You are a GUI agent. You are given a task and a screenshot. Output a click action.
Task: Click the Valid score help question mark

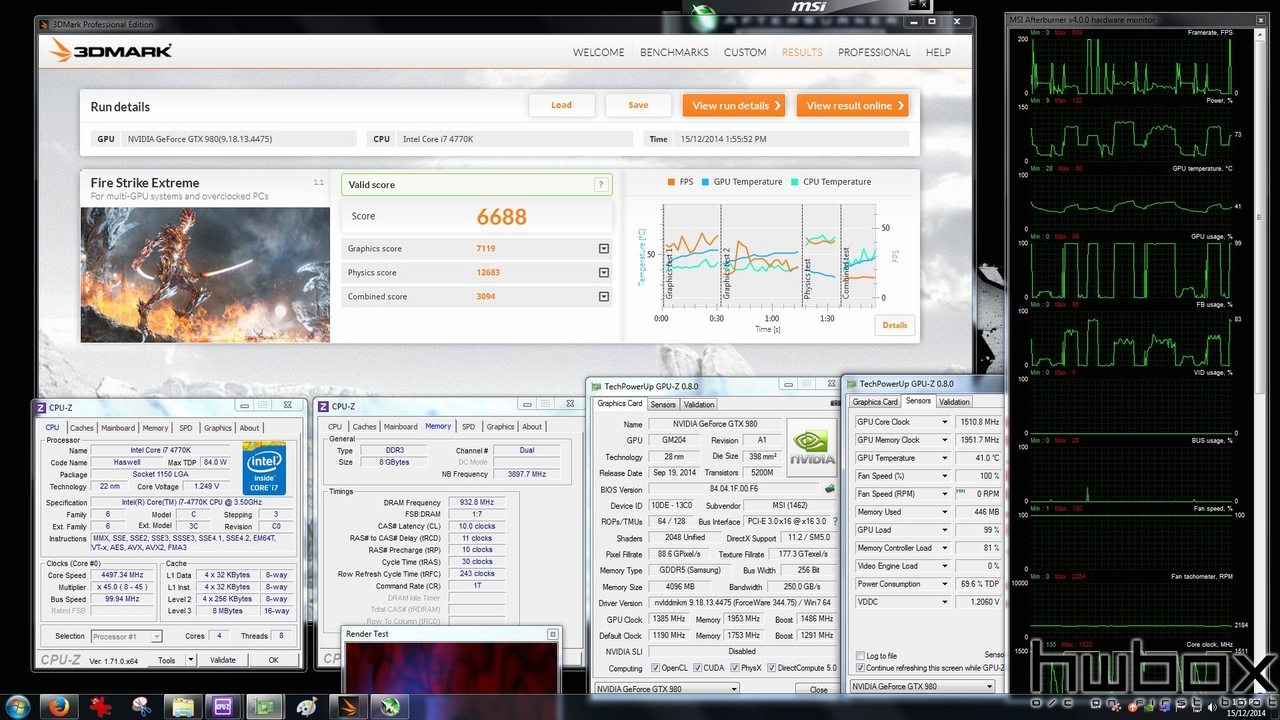coord(600,184)
